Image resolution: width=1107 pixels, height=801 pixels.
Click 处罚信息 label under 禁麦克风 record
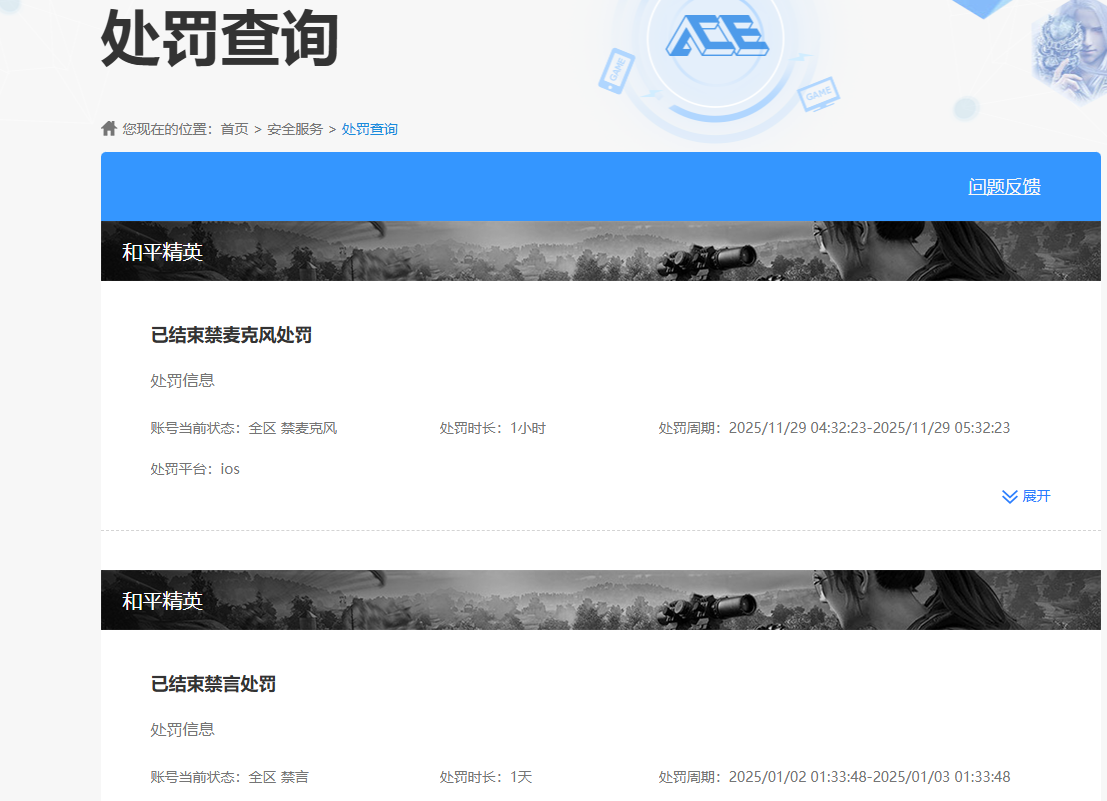pos(182,380)
